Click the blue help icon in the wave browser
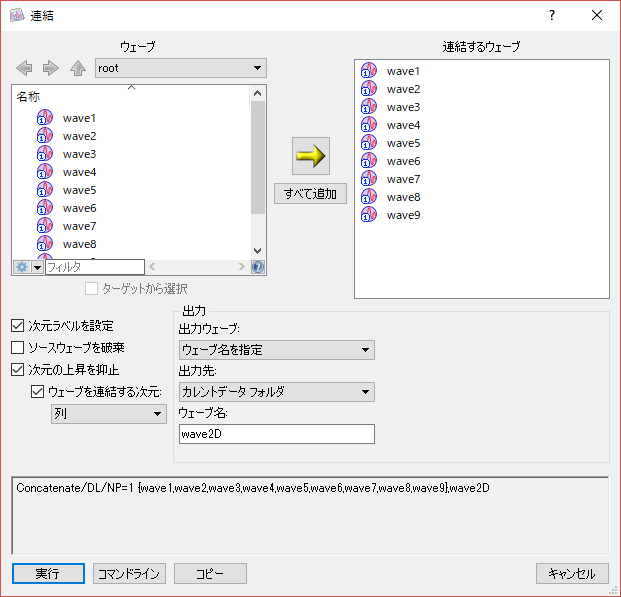The width and height of the screenshot is (621, 597). (x=258, y=267)
